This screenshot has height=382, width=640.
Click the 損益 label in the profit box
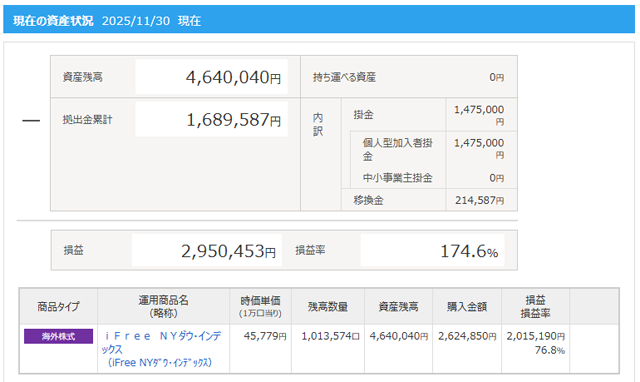coord(73,250)
